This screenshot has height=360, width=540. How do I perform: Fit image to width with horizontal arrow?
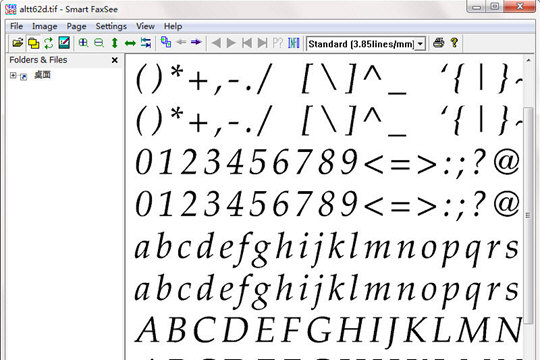pyautogui.click(x=130, y=43)
